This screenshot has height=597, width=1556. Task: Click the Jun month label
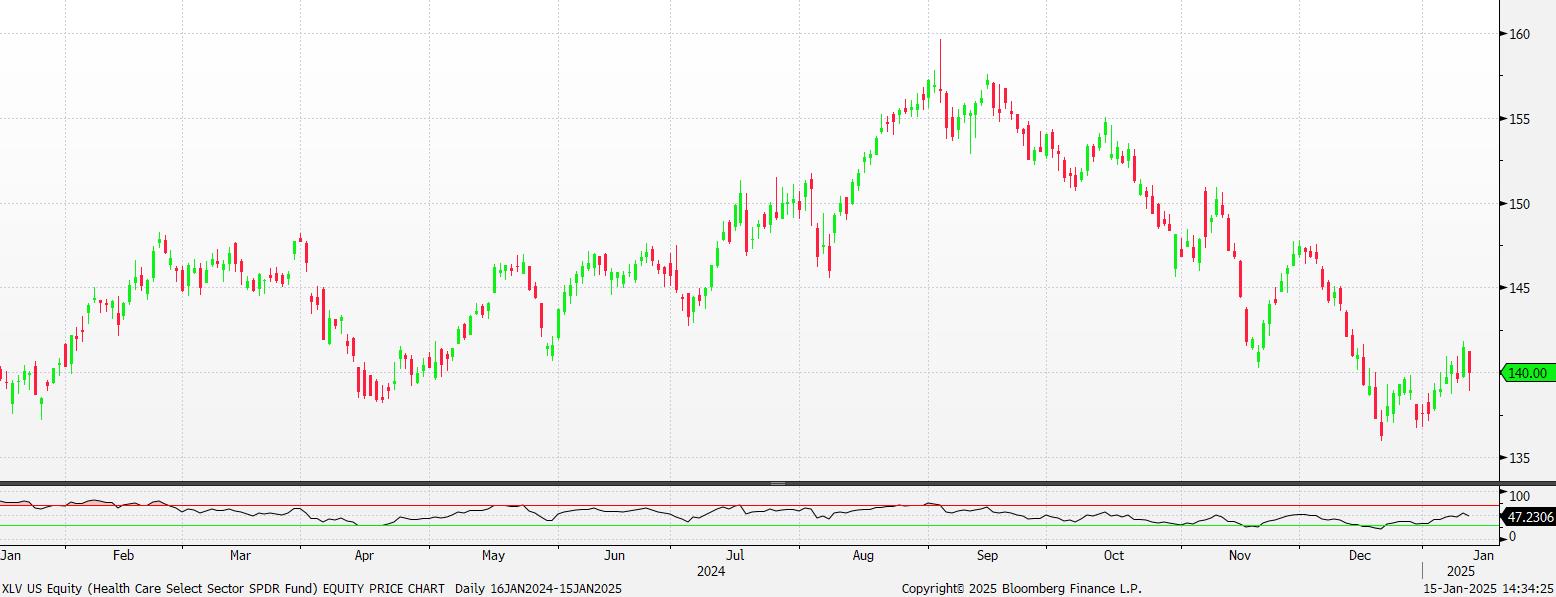click(x=615, y=555)
